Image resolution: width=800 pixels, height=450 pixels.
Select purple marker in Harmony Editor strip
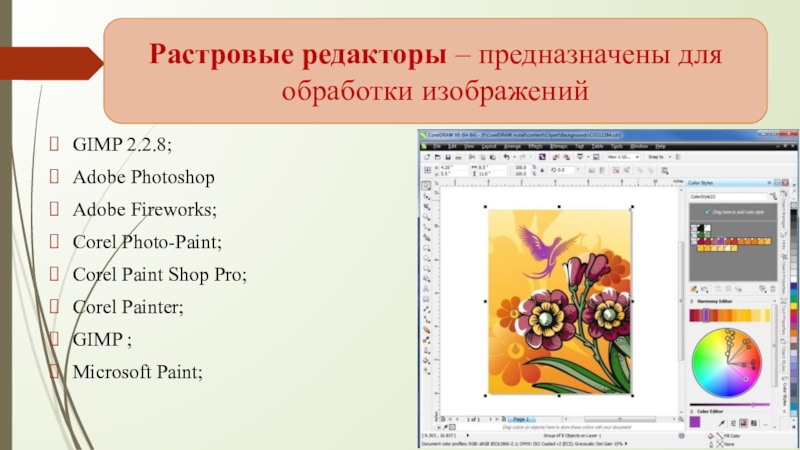coord(706,316)
